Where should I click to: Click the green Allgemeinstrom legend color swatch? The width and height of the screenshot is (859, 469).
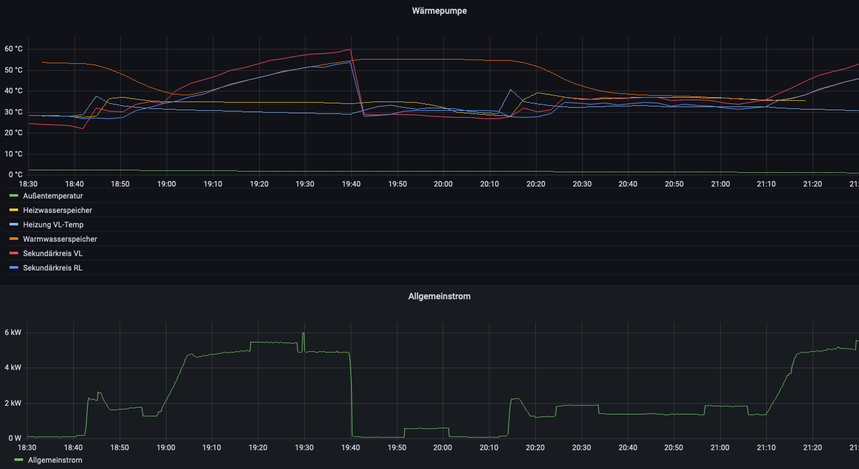[19, 460]
